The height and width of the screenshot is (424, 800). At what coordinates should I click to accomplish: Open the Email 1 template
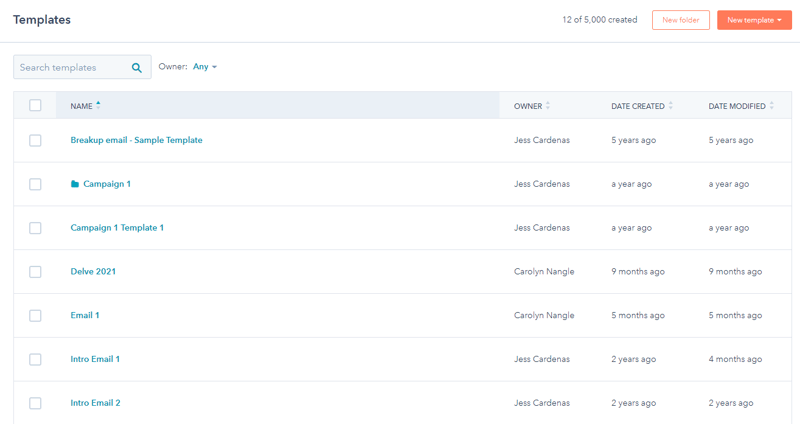point(85,315)
